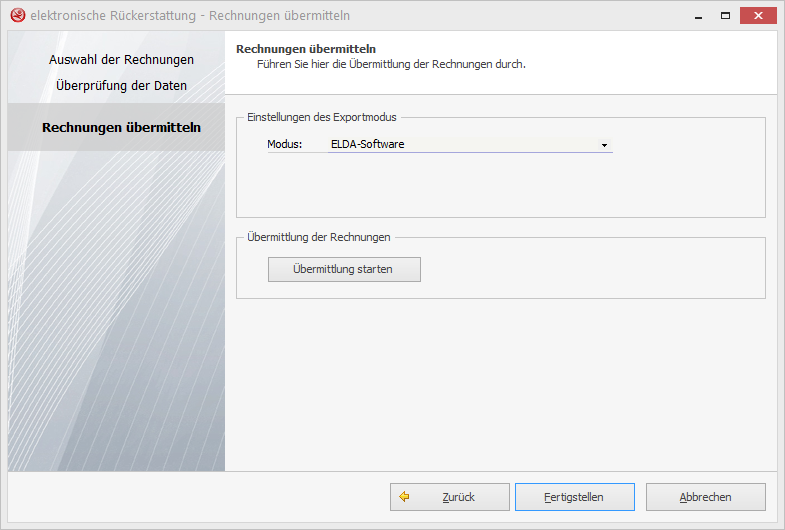
Task: Click the yellow arrow icon on Zurück
Action: [405, 497]
